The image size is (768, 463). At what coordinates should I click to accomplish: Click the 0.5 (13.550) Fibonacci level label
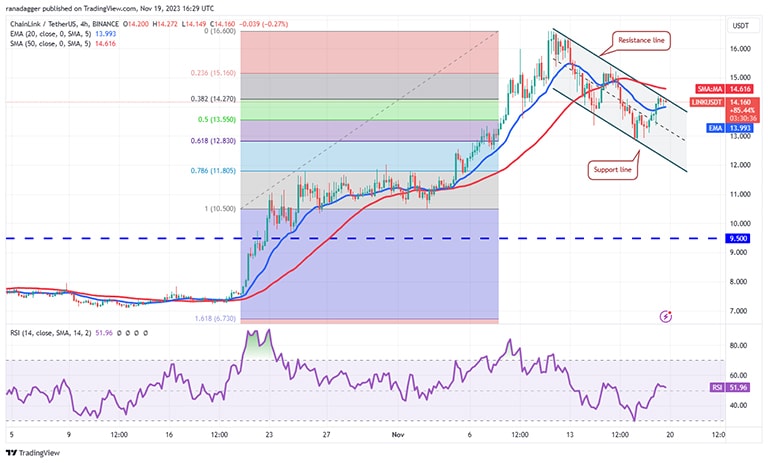216,119
